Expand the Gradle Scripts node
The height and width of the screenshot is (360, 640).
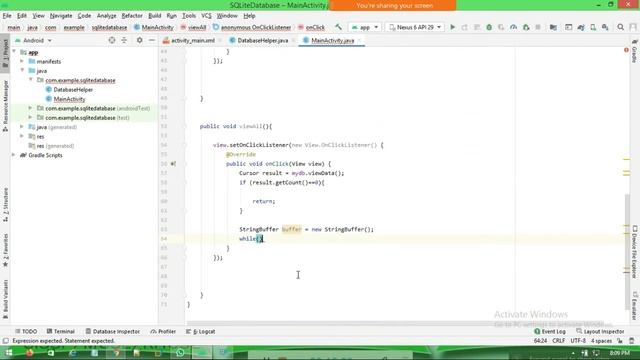pos(14,155)
